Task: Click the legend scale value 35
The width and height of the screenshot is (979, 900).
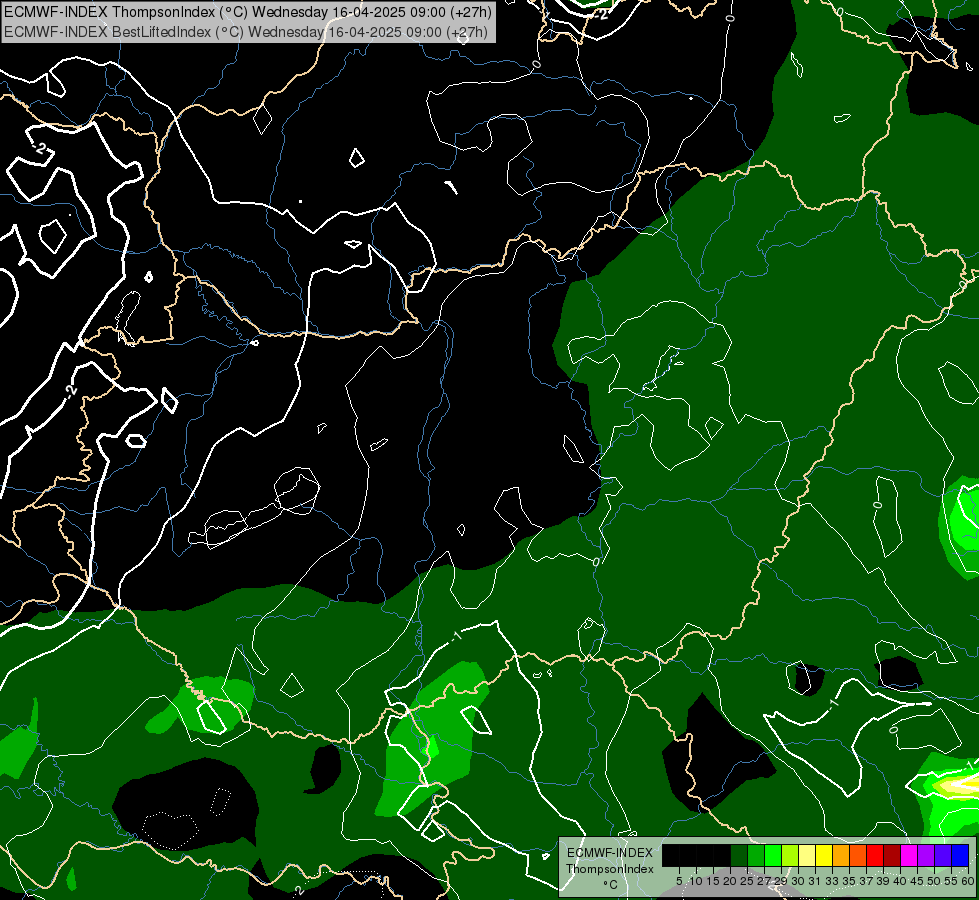Action: point(849,881)
